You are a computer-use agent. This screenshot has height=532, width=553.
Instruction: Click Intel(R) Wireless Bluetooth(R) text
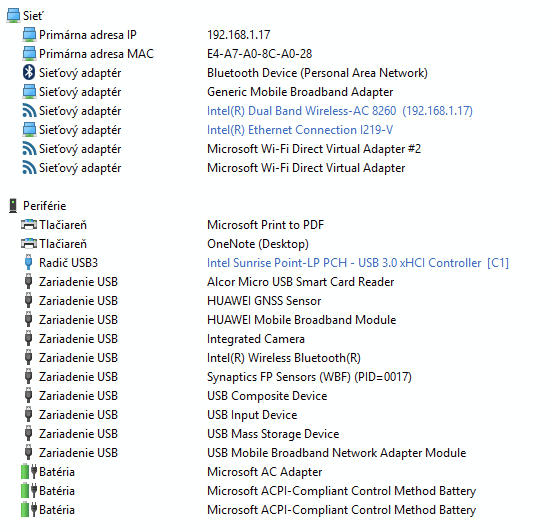284,358
